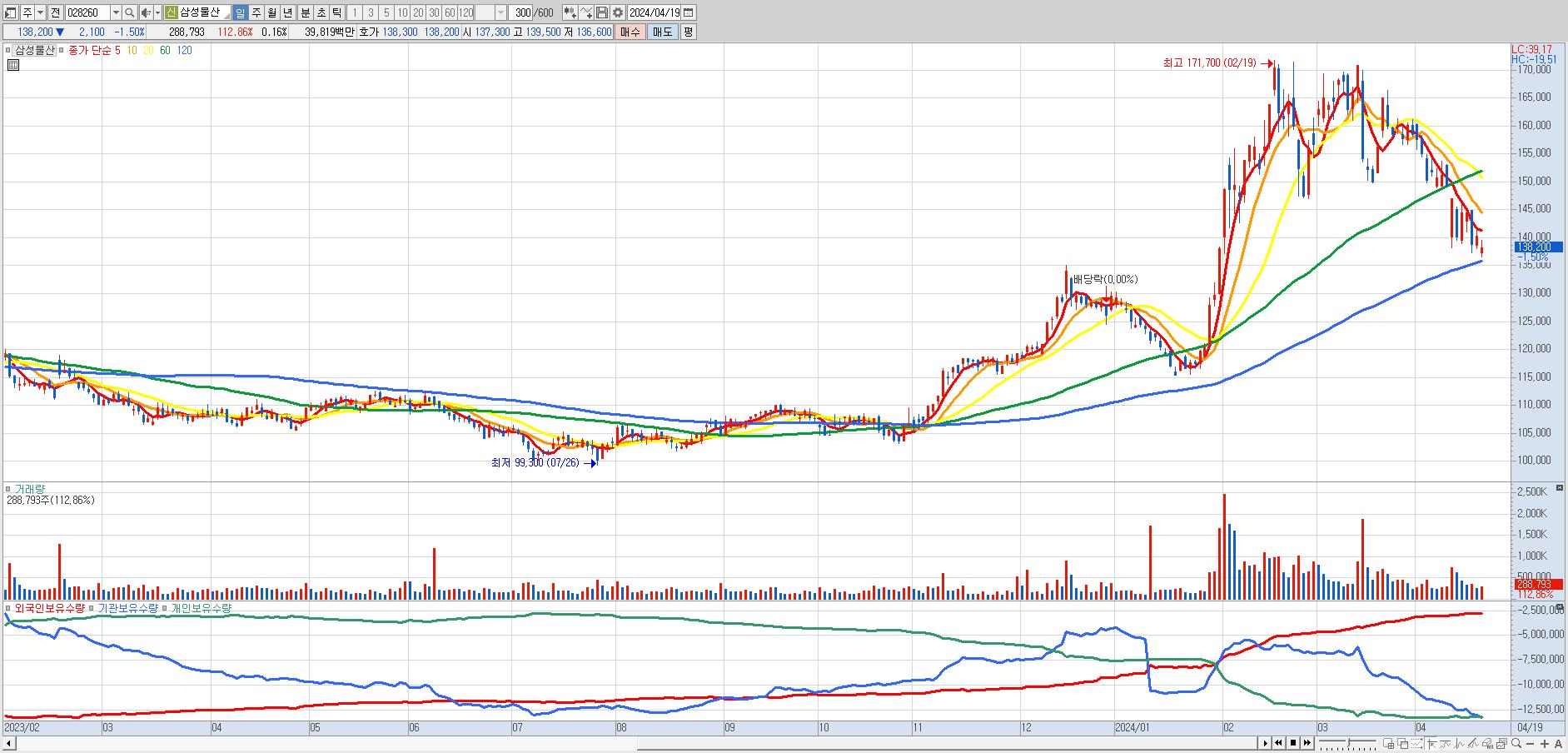Click the A text tool icon

click(x=1558, y=743)
